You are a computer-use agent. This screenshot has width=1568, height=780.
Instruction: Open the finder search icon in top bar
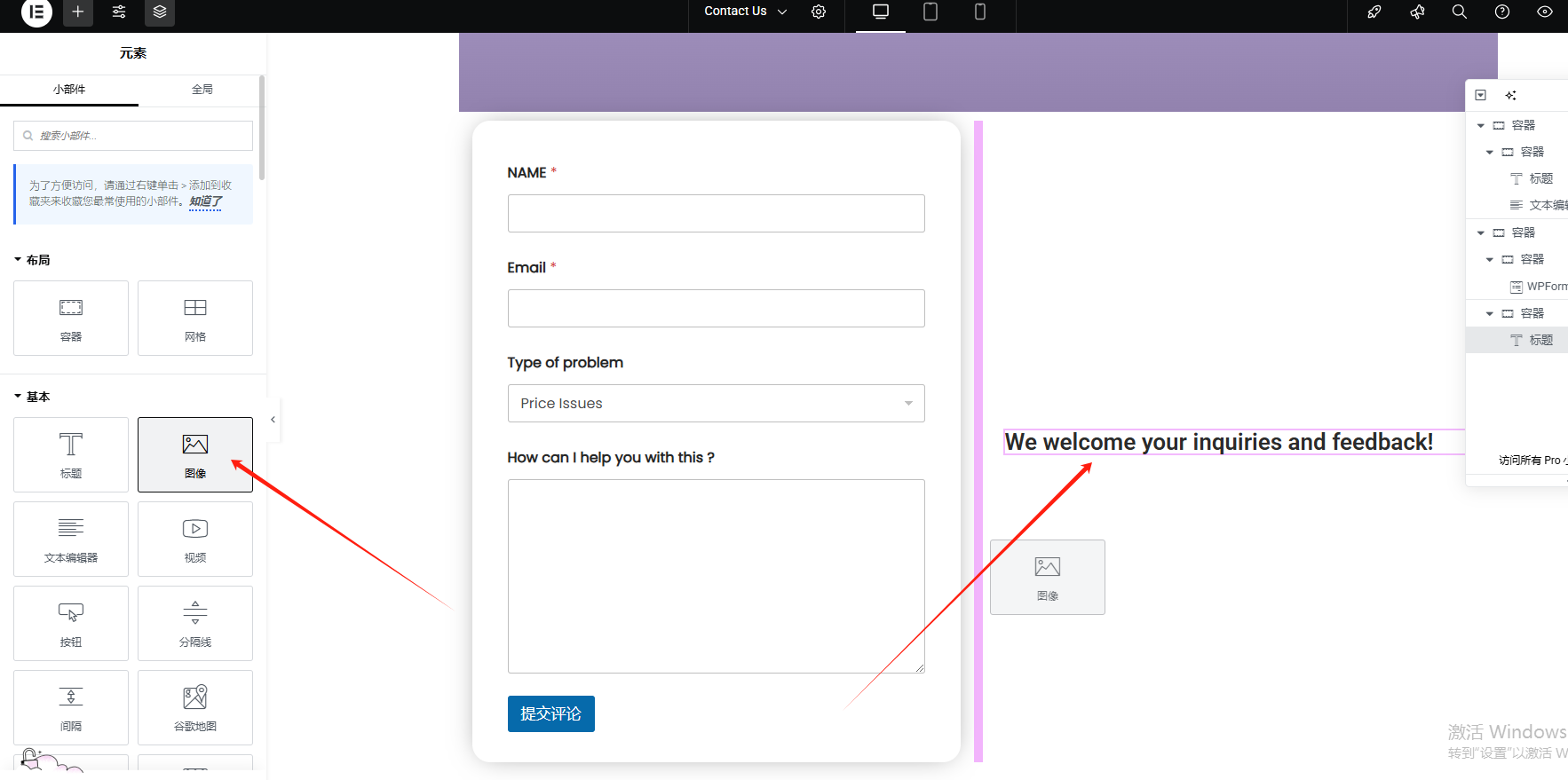(x=1459, y=12)
